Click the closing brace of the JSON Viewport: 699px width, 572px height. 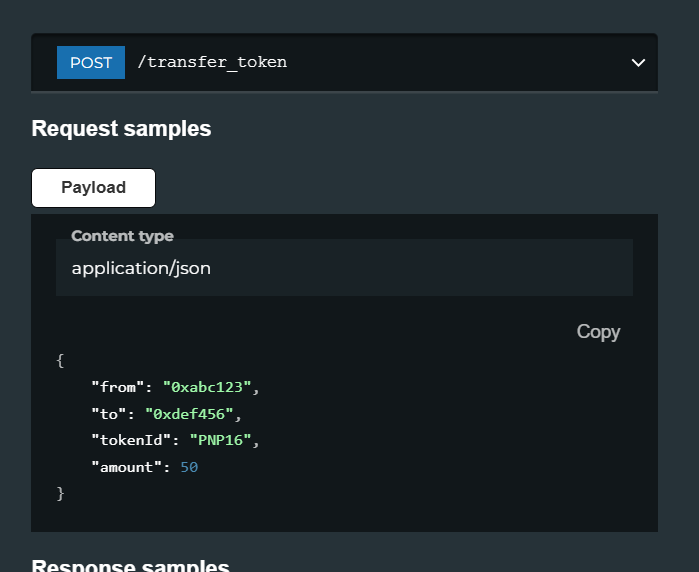coord(60,494)
